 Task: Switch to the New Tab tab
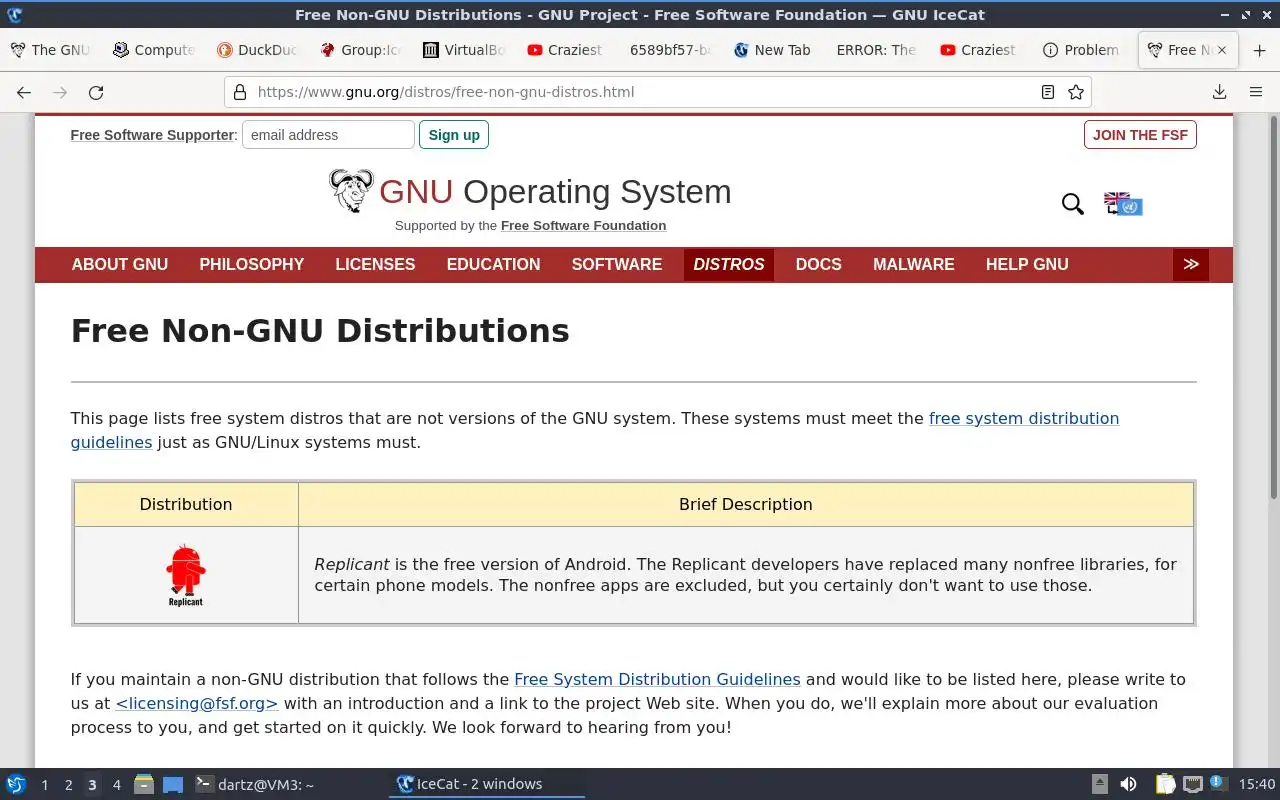click(x=773, y=50)
